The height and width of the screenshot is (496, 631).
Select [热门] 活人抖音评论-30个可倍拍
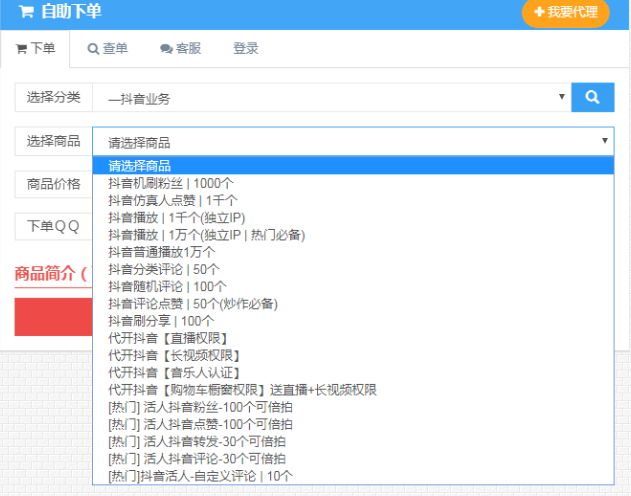click(x=353, y=459)
